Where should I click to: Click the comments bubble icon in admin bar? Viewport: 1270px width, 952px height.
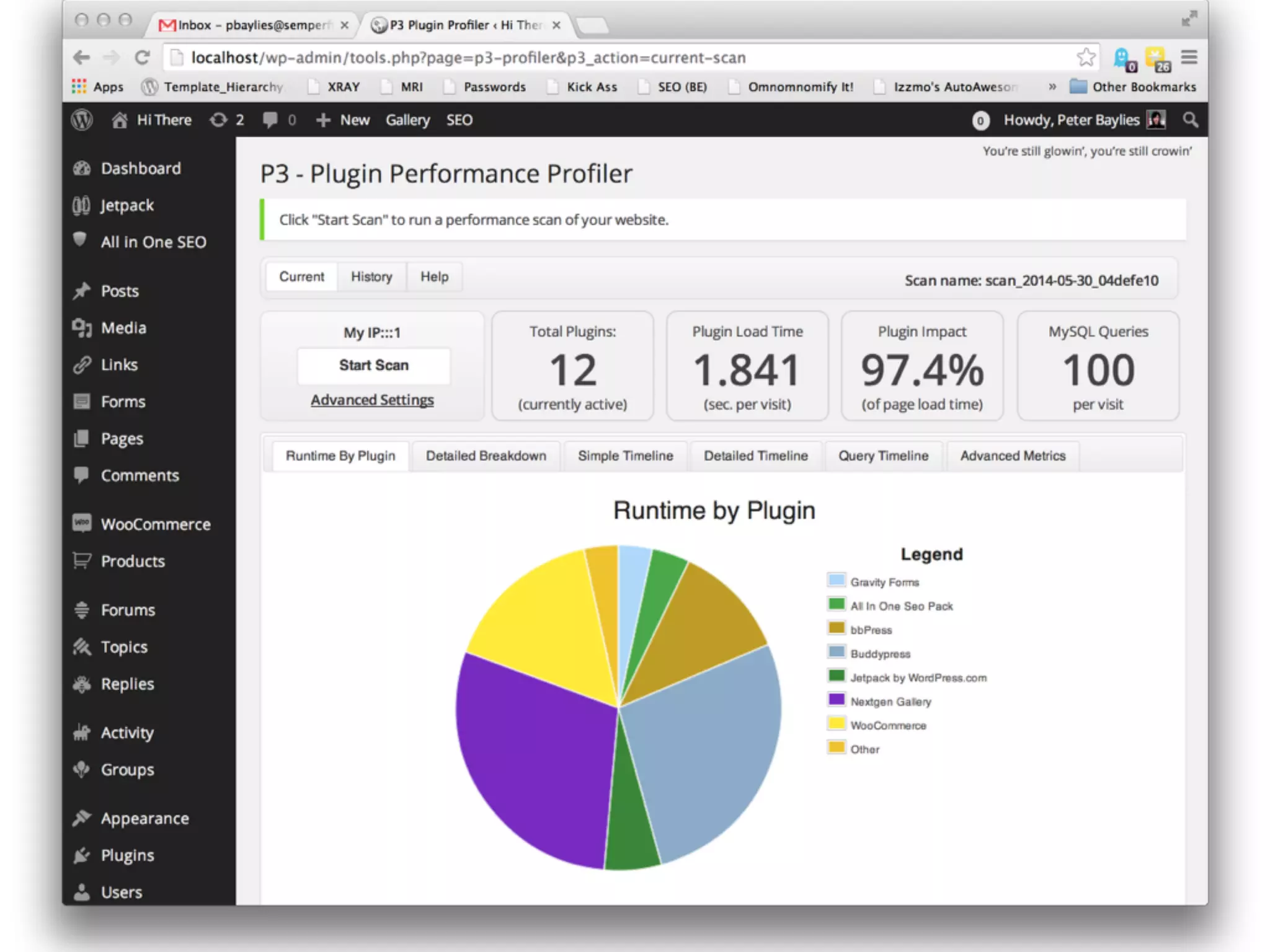coord(270,120)
